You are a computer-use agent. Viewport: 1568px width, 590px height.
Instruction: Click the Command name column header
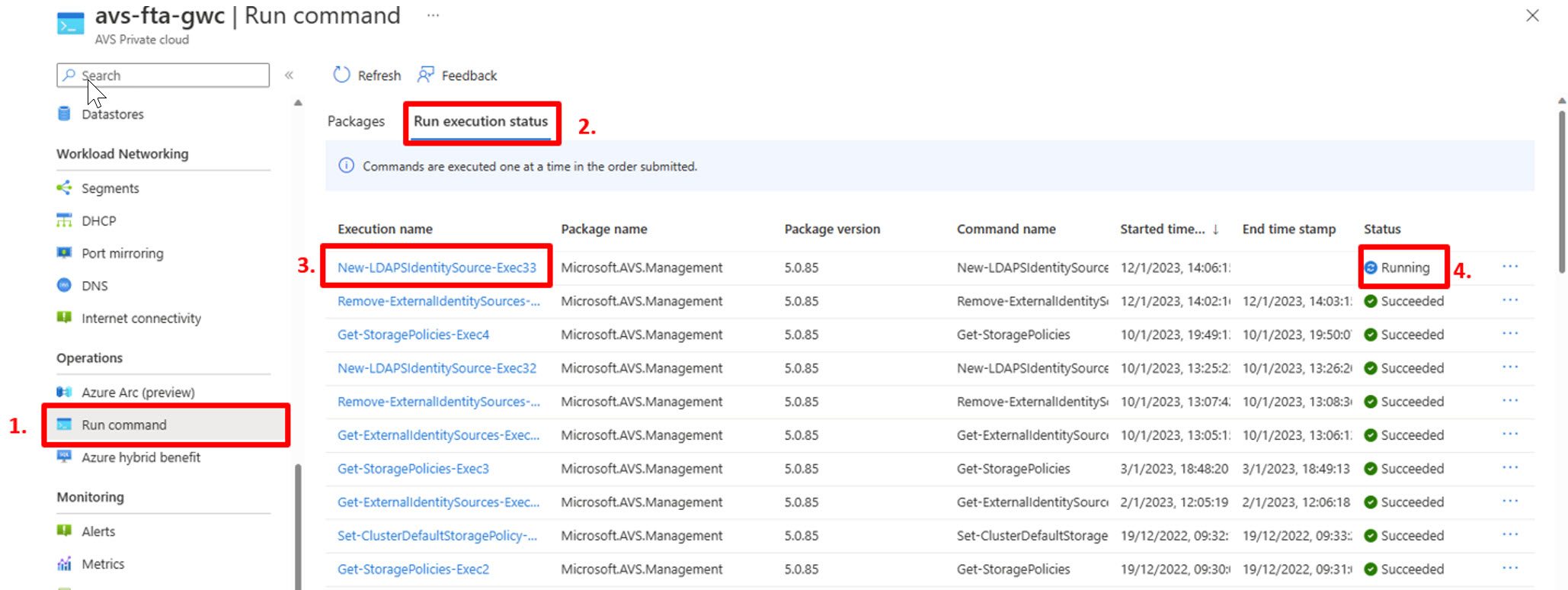pos(1006,229)
